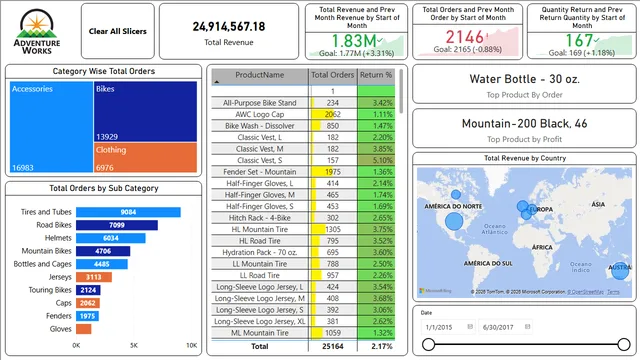Click the left handle of date slider

tap(428, 344)
